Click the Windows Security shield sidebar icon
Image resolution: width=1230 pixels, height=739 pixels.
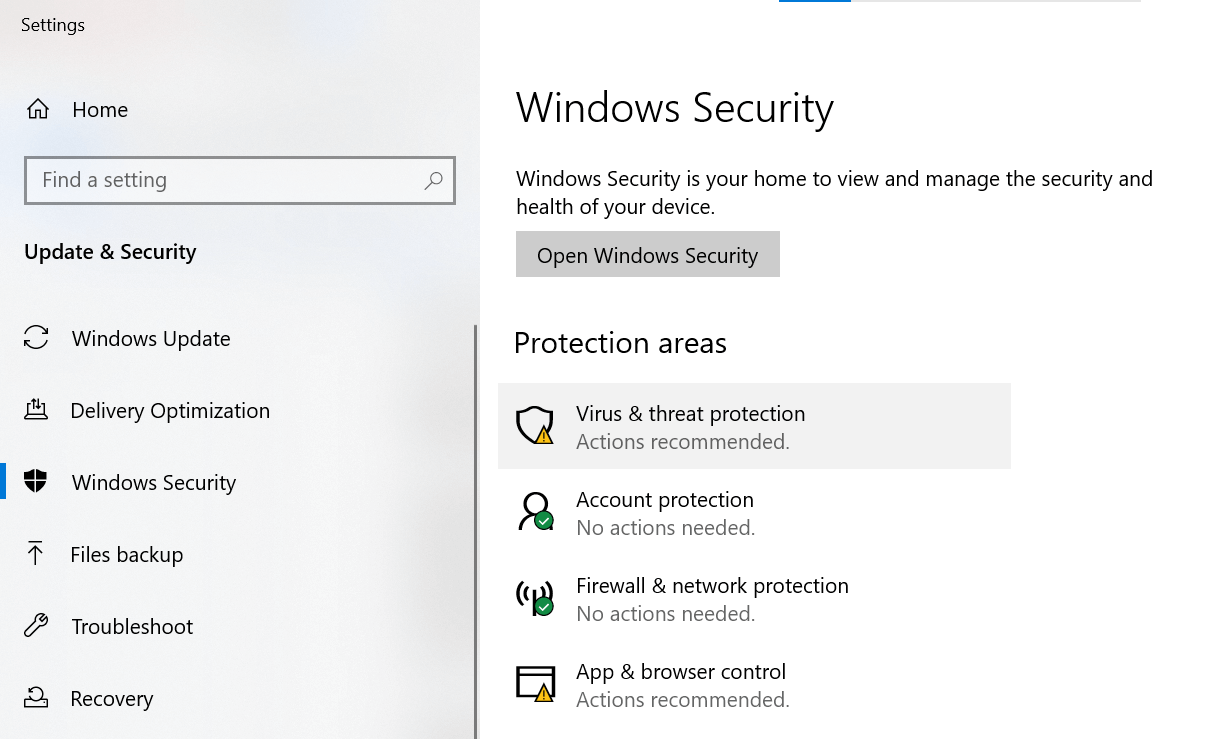pos(36,482)
